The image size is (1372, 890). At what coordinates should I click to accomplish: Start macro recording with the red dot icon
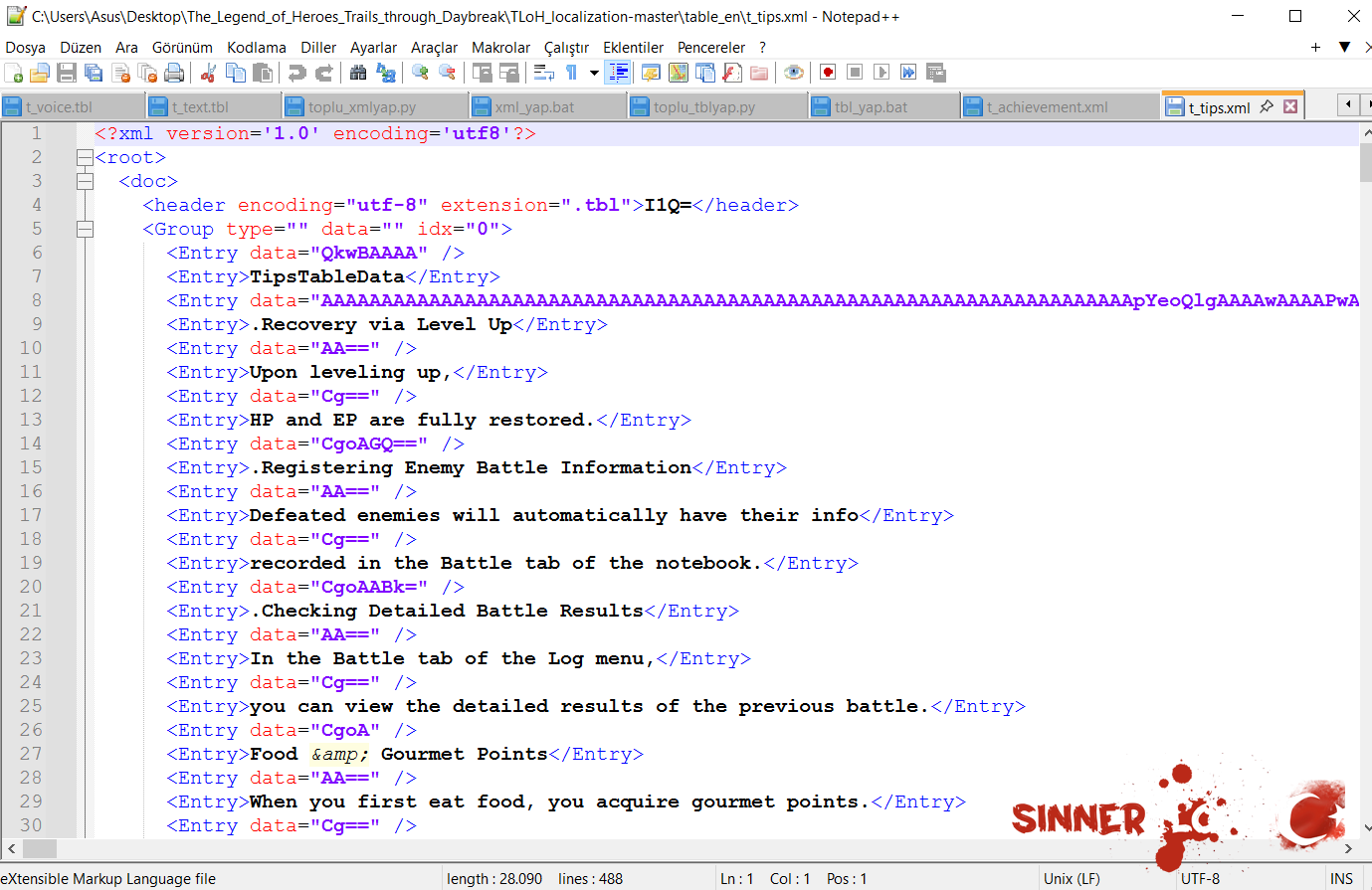[x=828, y=73]
